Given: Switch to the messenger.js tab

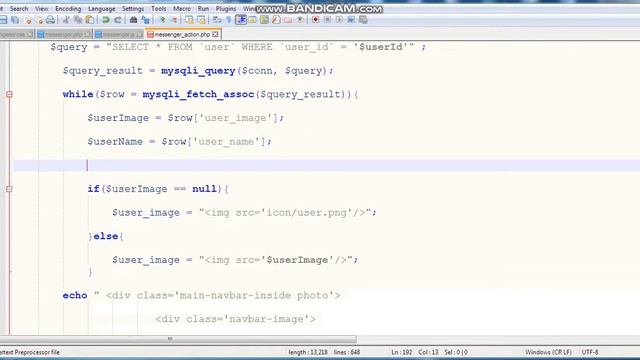Looking at the screenshot, I should tap(119, 35).
